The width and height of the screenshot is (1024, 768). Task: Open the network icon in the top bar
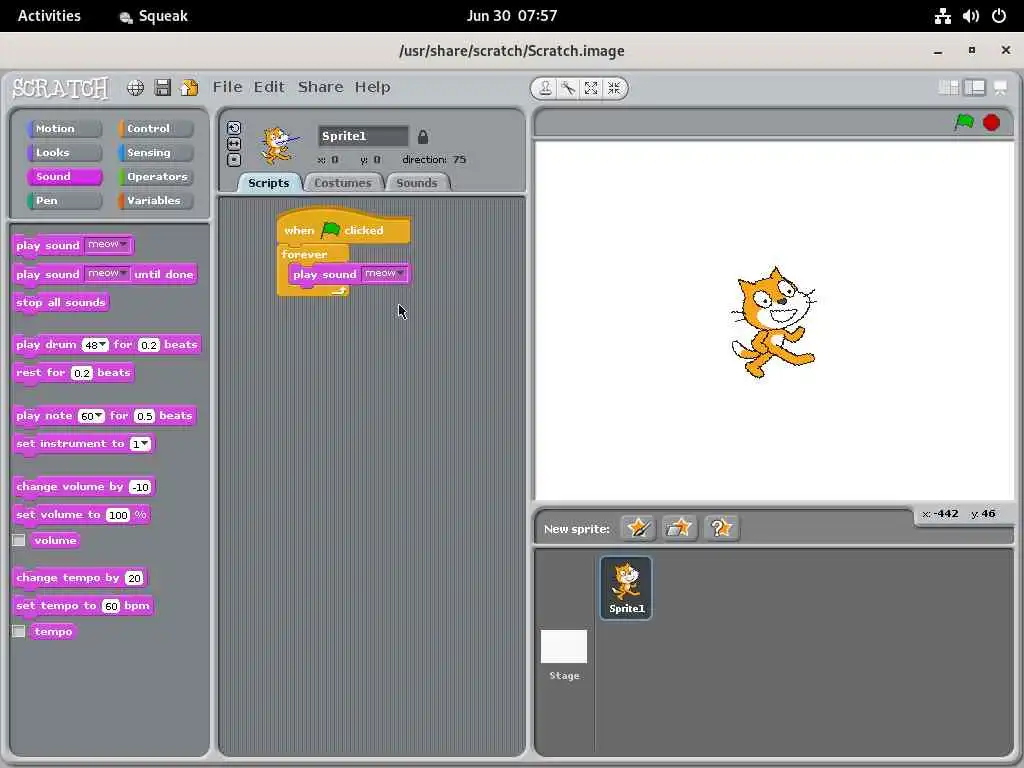(942, 16)
